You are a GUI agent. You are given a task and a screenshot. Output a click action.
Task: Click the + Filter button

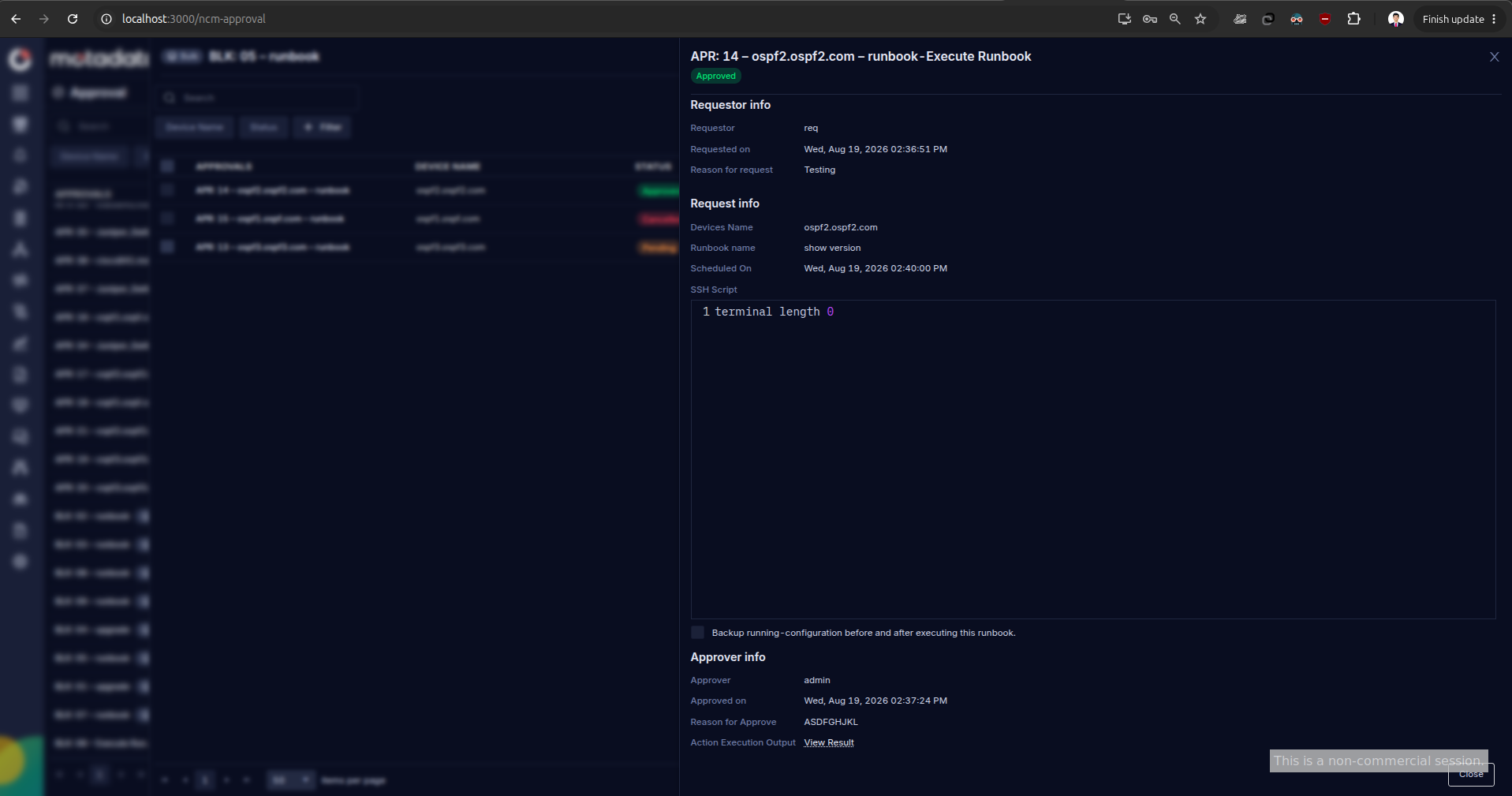pyautogui.click(x=323, y=127)
